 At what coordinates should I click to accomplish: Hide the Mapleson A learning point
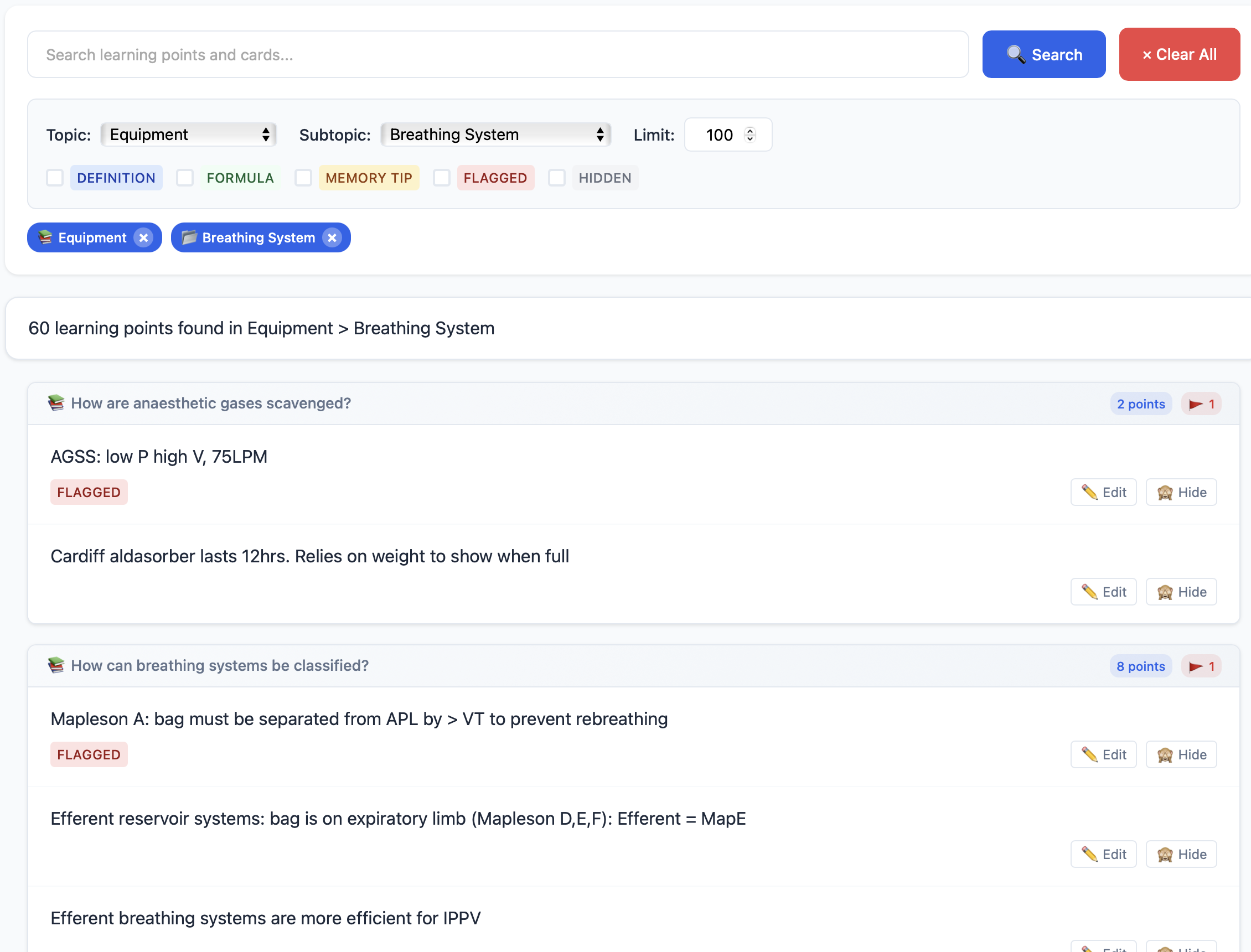click(x=1181, y=754)
